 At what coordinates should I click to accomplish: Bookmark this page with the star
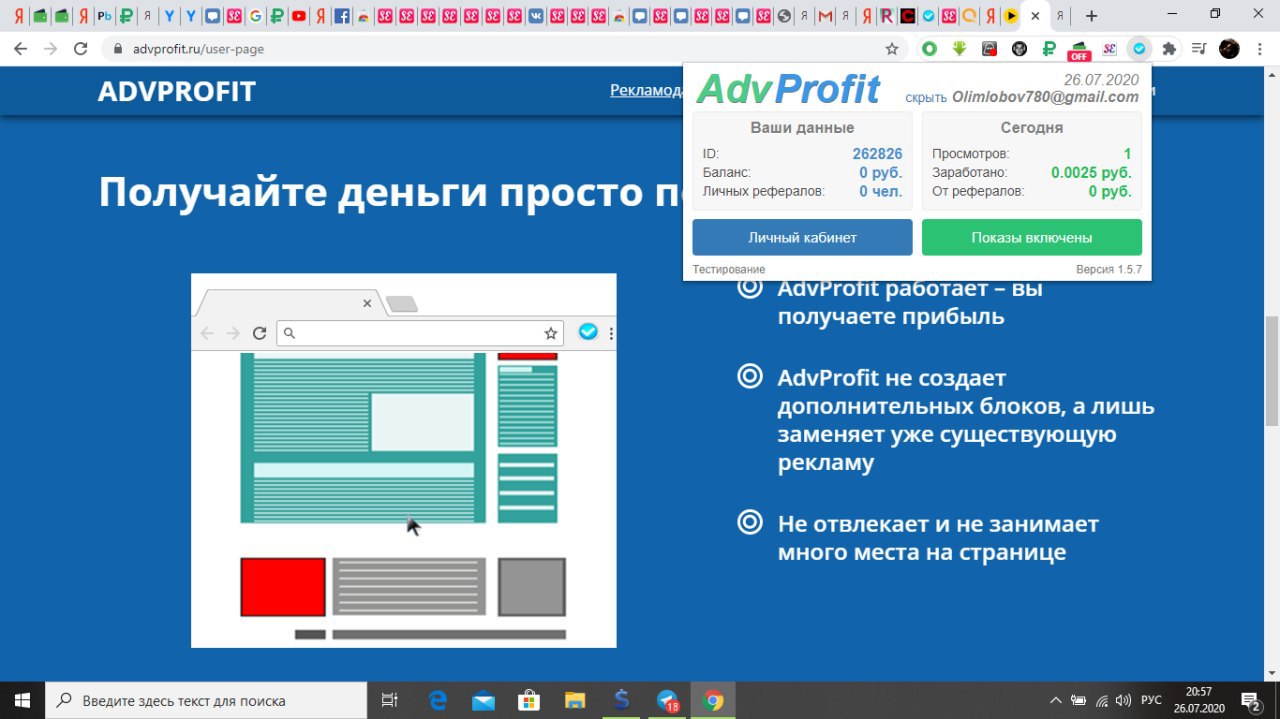click(x=892, y=48)
